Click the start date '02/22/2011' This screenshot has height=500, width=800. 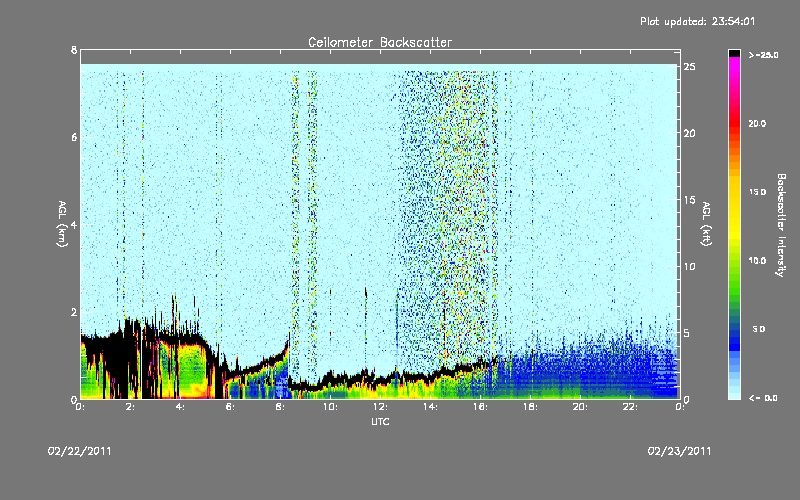(80, 451)
